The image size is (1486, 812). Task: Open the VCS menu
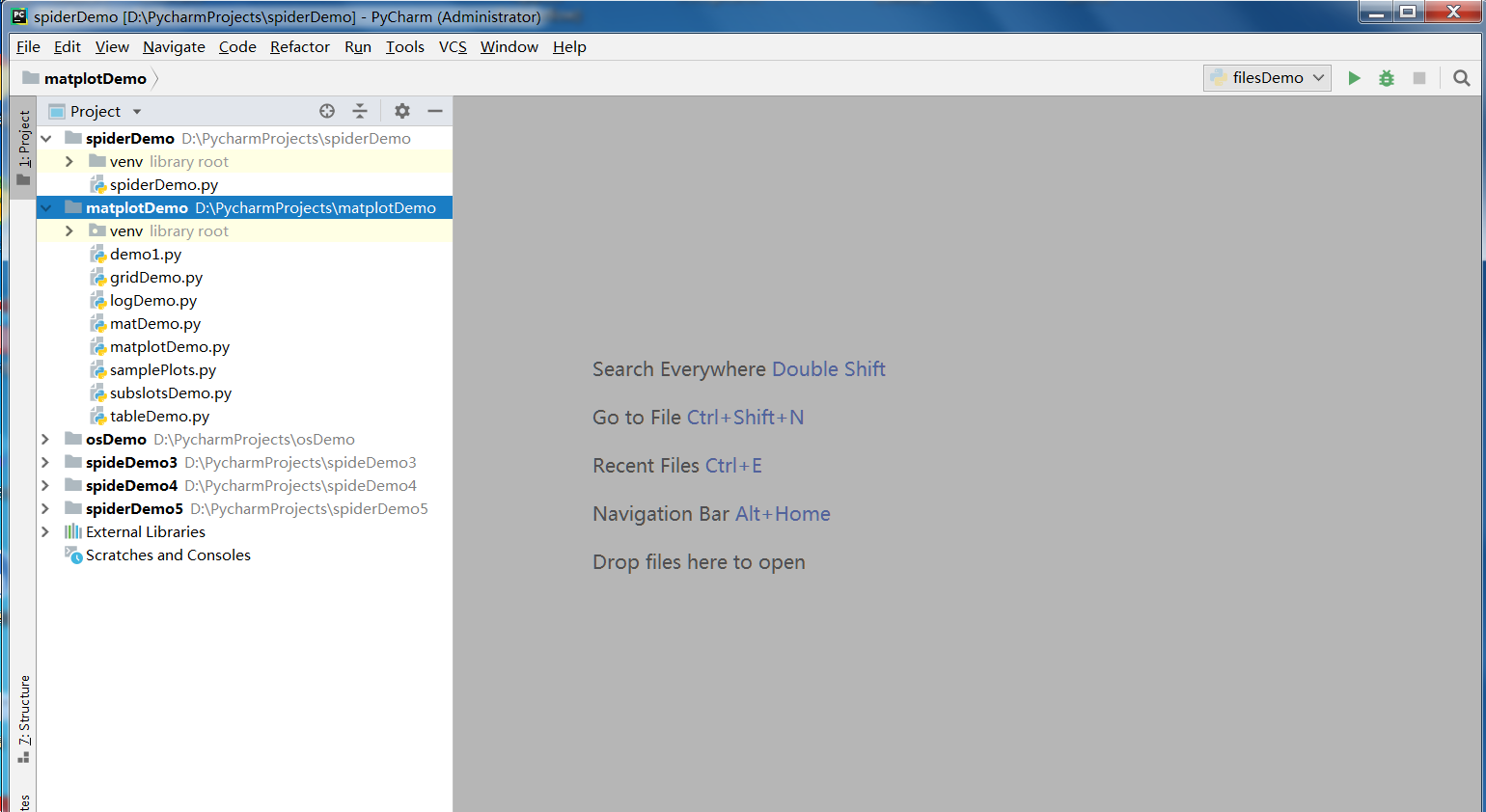click(x=453, y=46)
